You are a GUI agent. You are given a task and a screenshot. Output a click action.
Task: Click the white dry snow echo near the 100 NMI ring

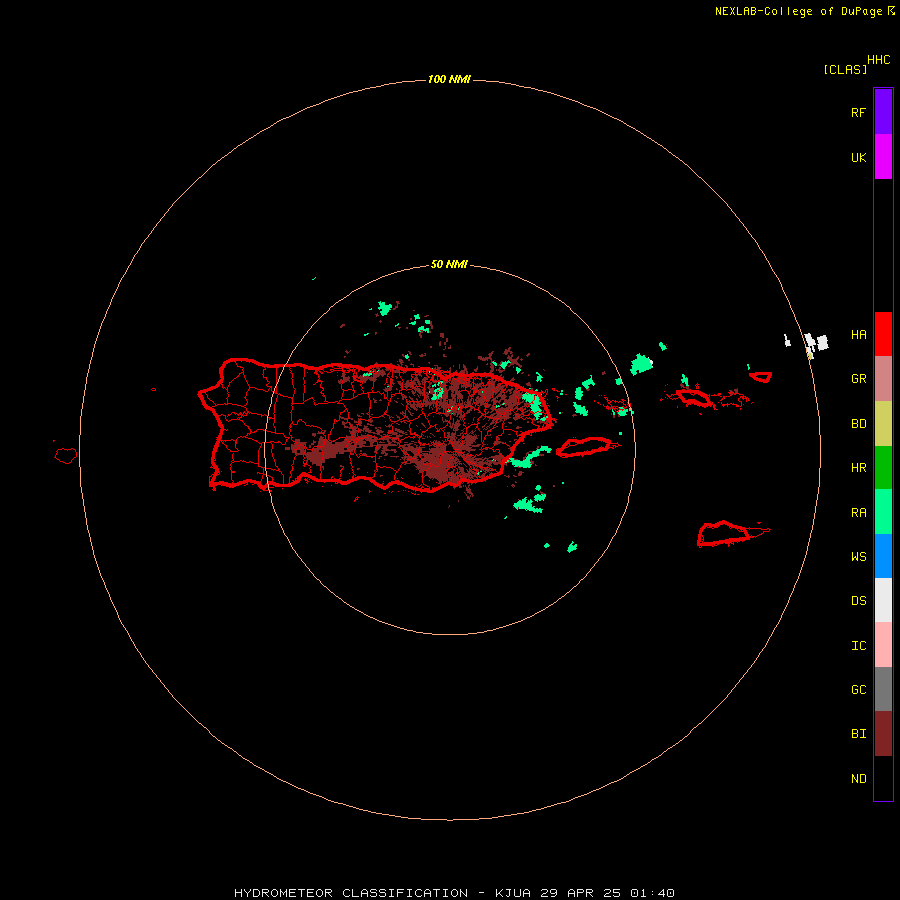[x=815, y=343]
